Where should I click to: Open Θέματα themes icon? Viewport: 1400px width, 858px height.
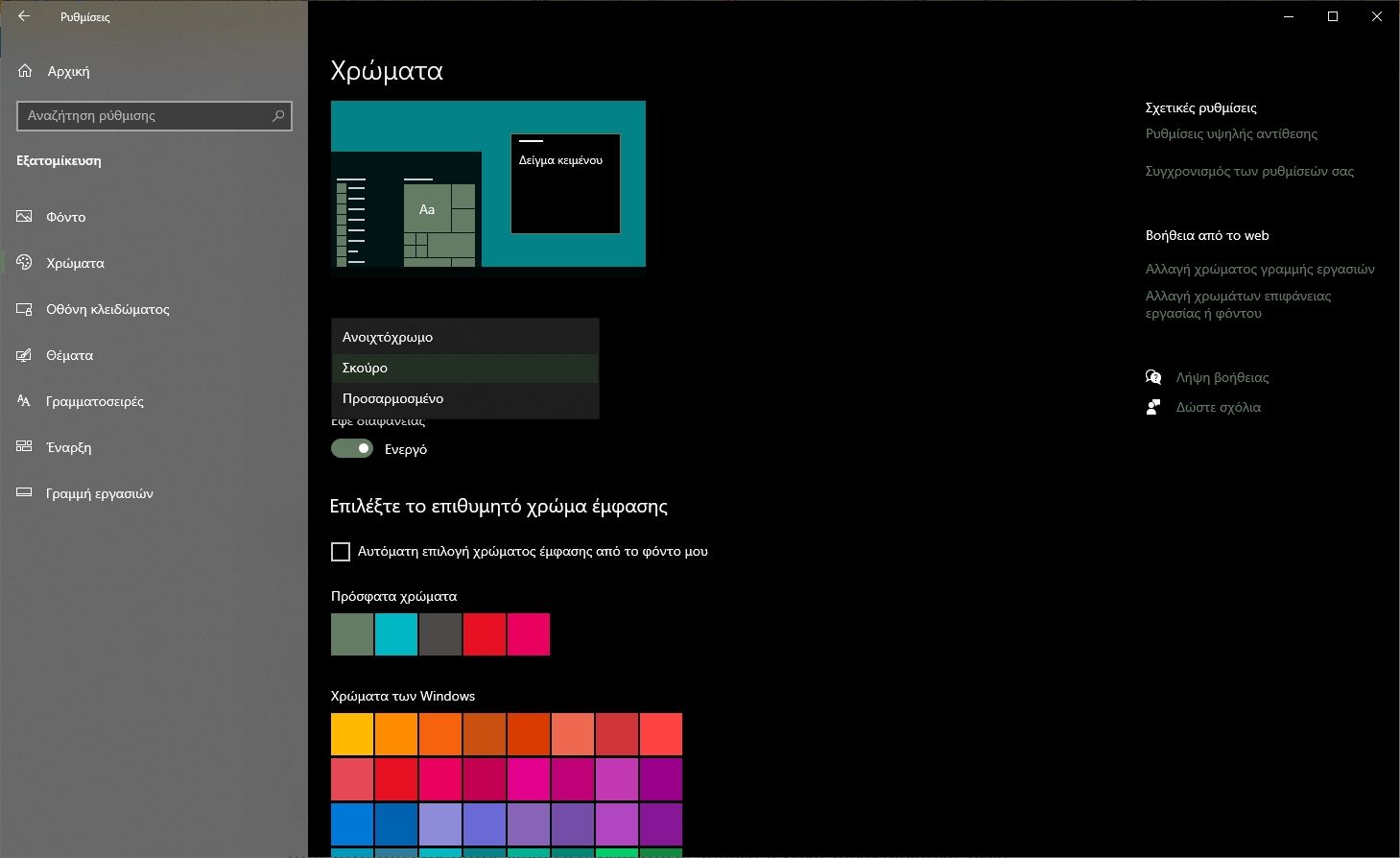pos(25,355)
